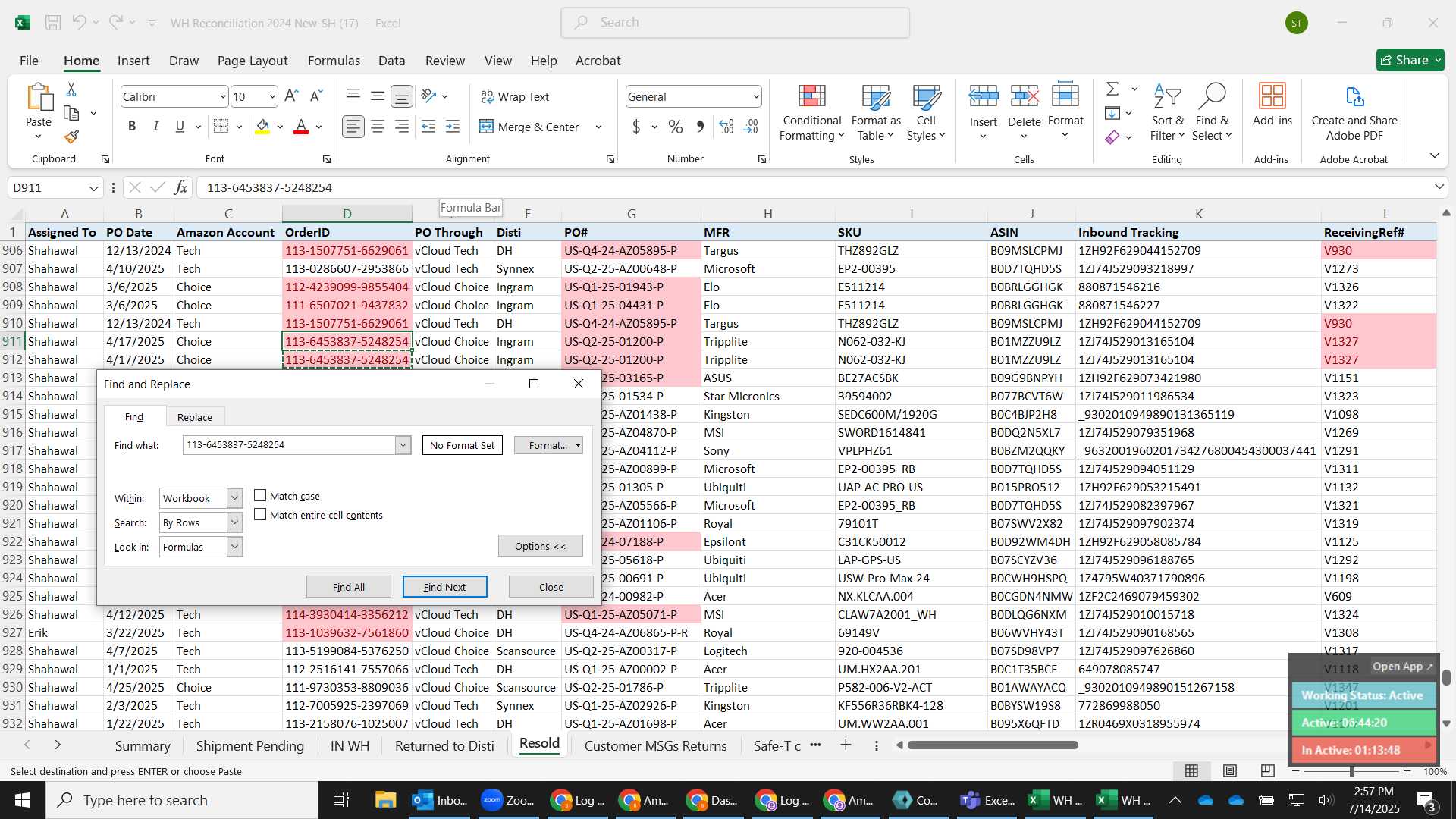
Task: Open the font name Calibri dropdown
Action: click(x=222, y=96)
